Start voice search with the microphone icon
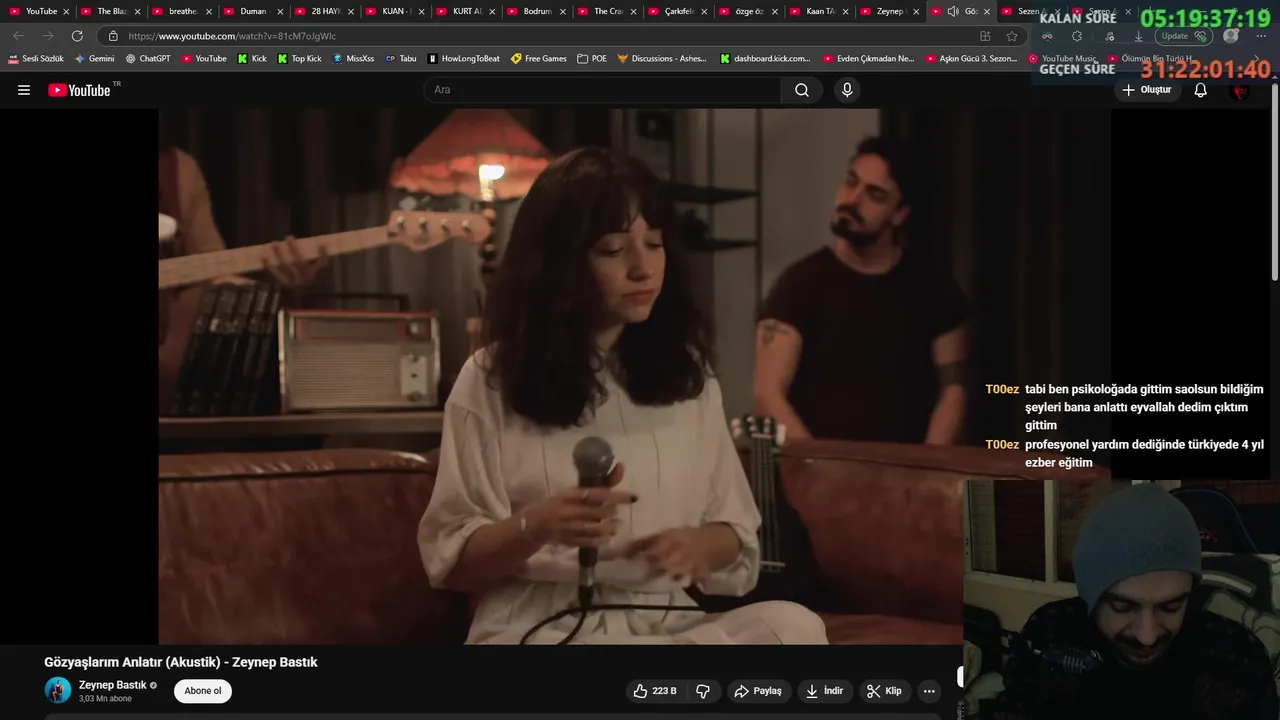The height and width of the screenshot is (720, 1280). (847, 90)
